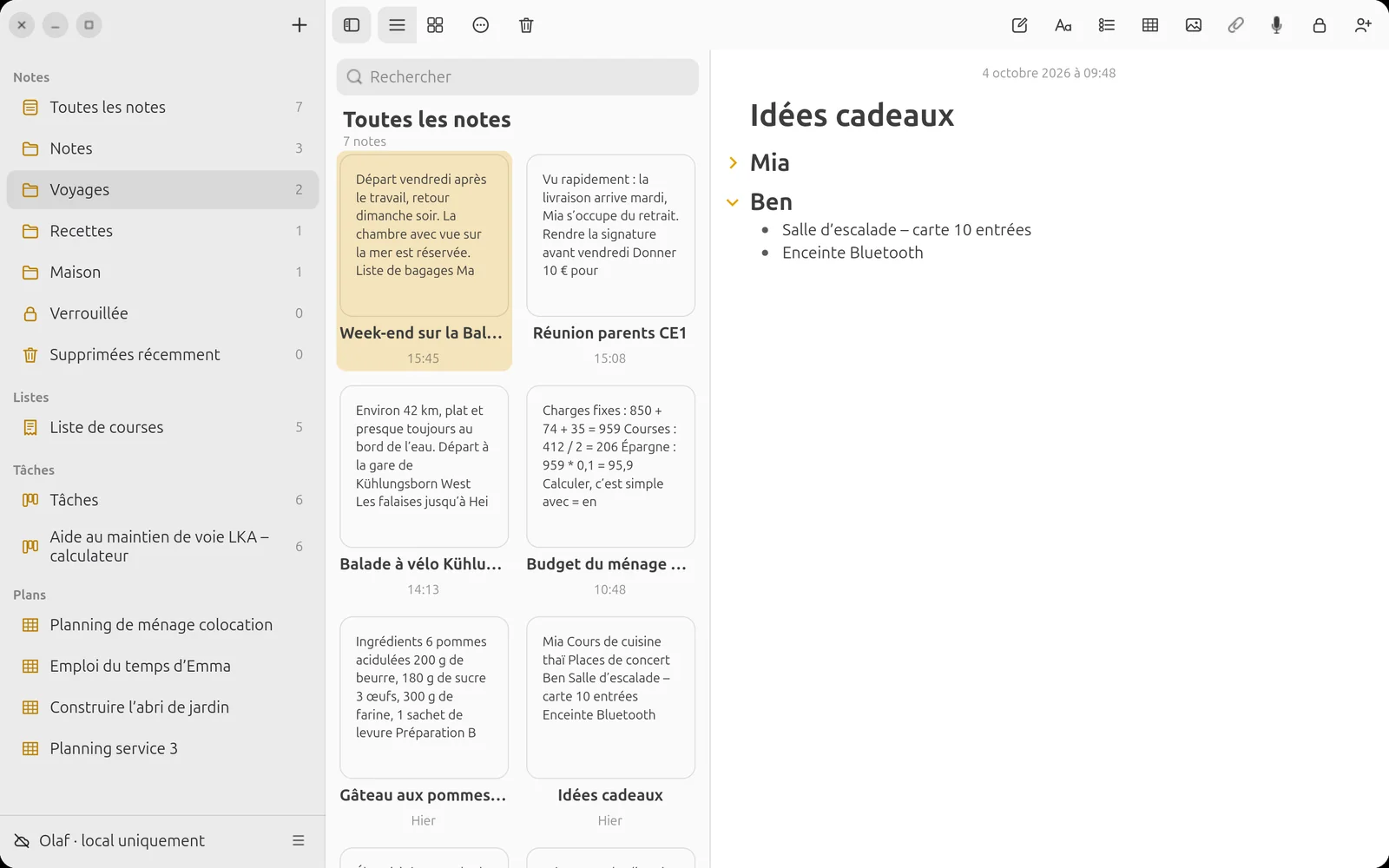Viewport: 1389px width, 868px height.
Task: Share note with add-person icon
Action: (1363, 25)
